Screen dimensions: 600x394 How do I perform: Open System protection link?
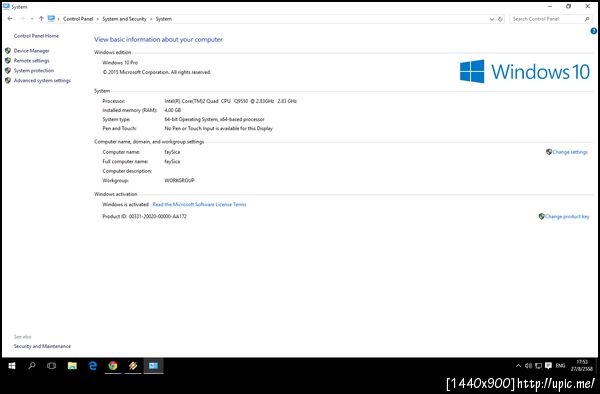coord(34,70)
